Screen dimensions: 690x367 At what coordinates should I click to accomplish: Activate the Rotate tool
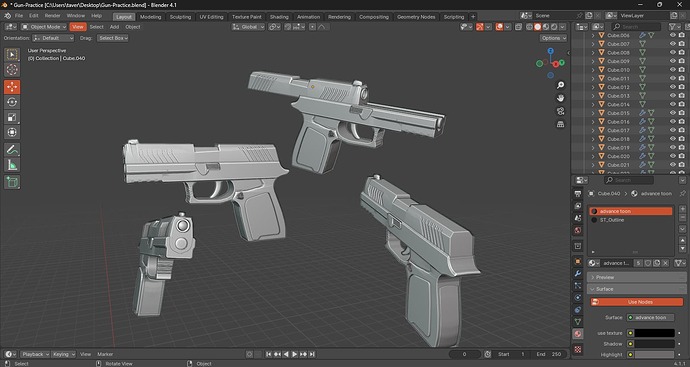coord(12,102)
